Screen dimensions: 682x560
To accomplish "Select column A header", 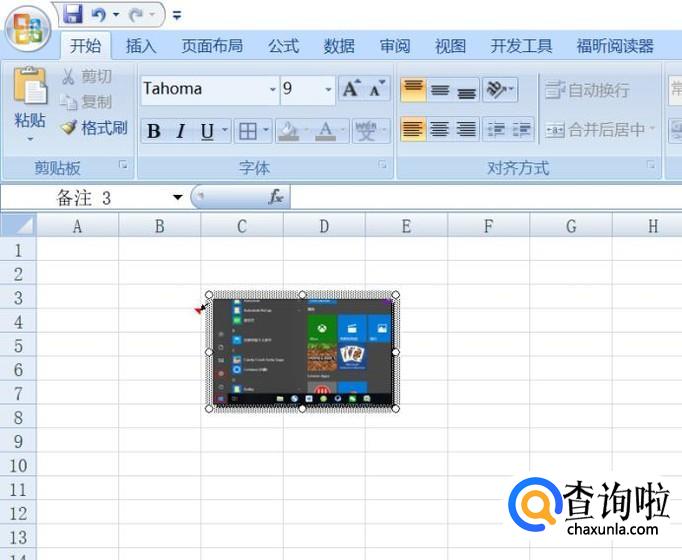I will point(77,226).
